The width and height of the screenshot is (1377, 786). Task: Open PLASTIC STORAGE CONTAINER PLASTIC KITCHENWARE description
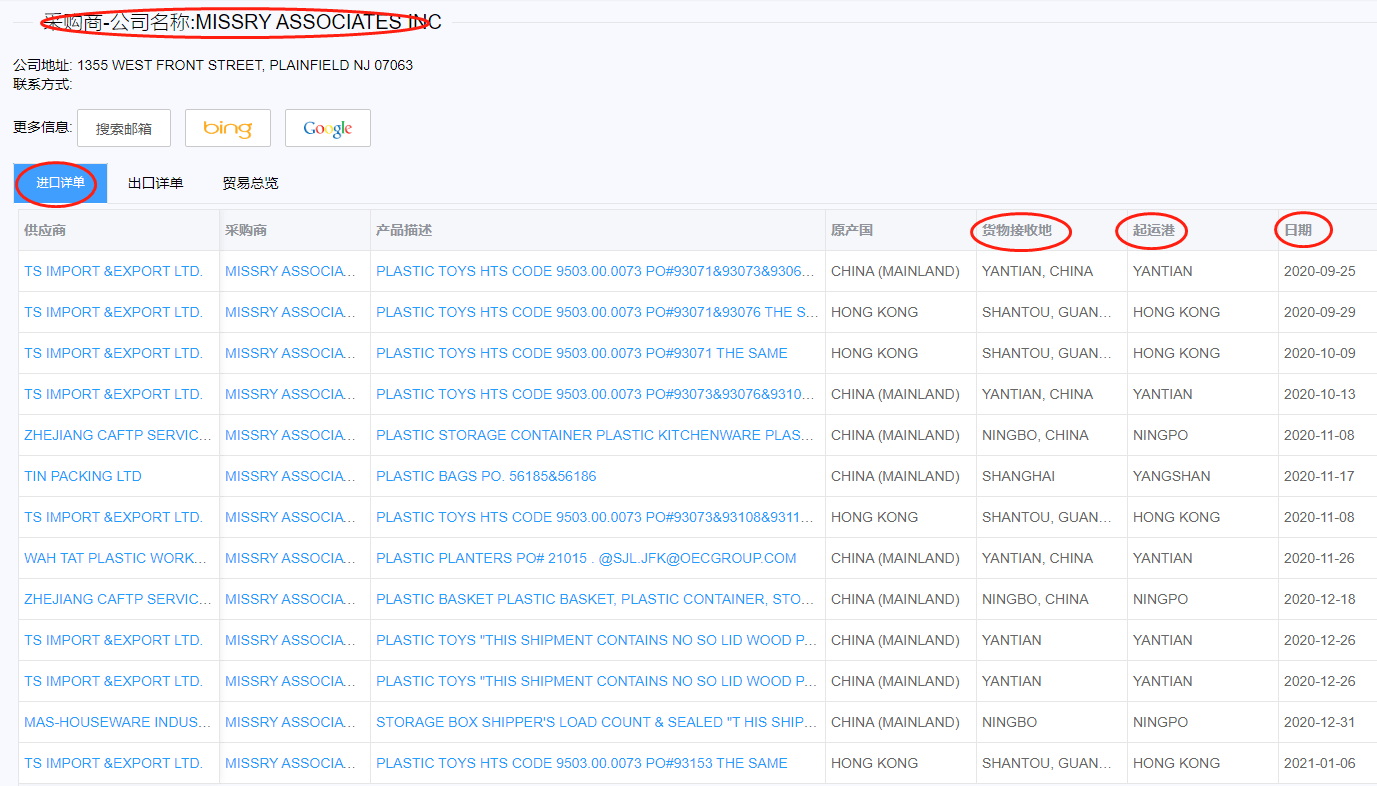pos(595,435)
